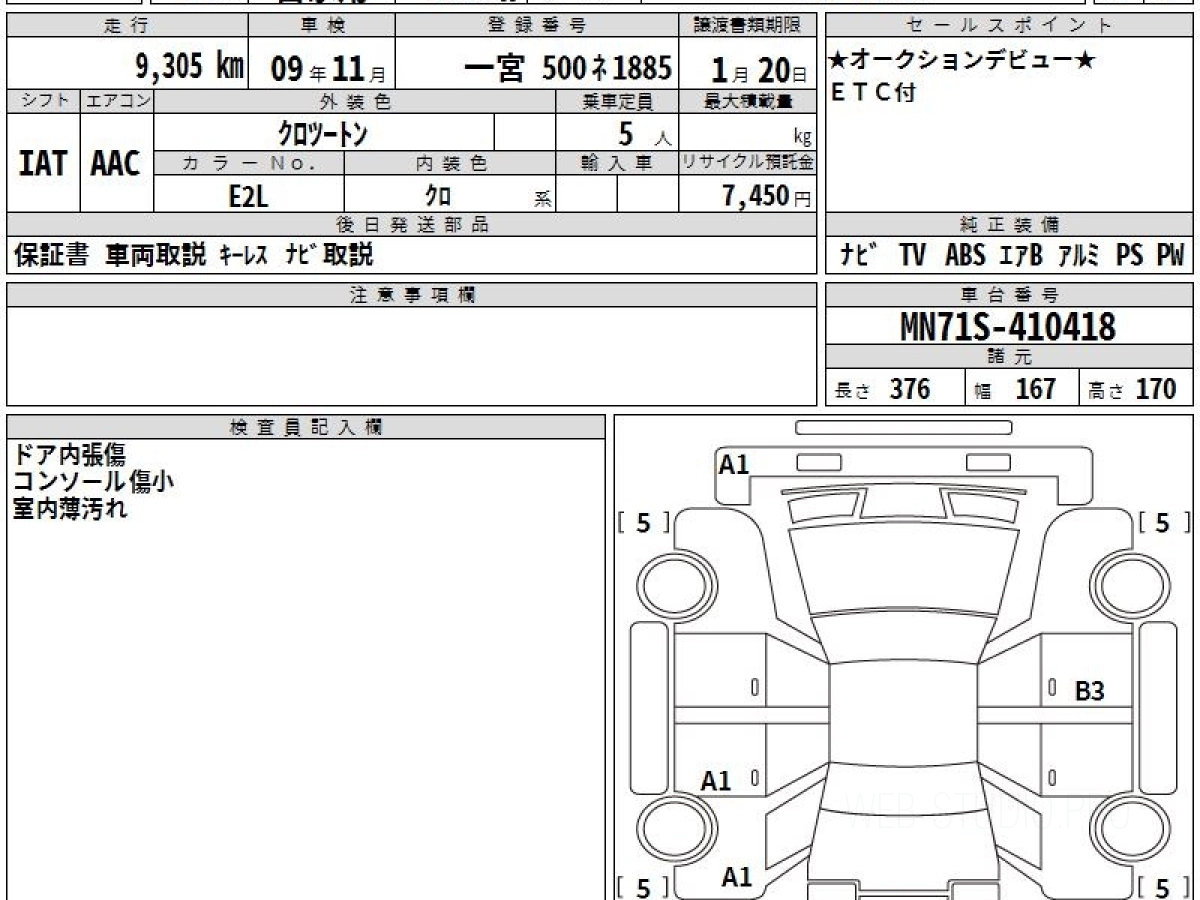The width and height of the screenshot is (1200, 900).
Task: Select the length value 376
Action: (x=909, y=389)
